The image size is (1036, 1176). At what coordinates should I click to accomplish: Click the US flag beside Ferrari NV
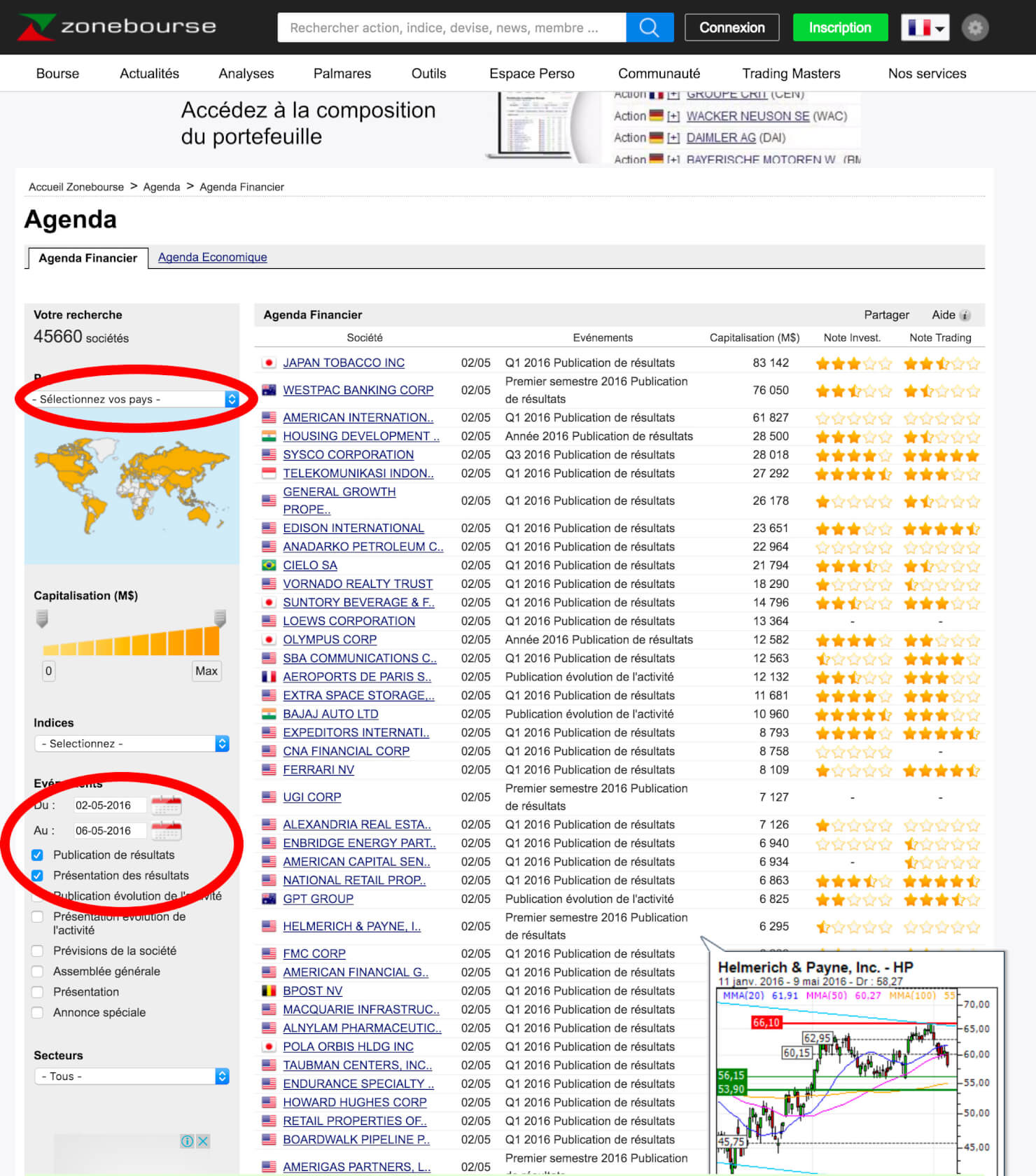[x=268, y=769]
